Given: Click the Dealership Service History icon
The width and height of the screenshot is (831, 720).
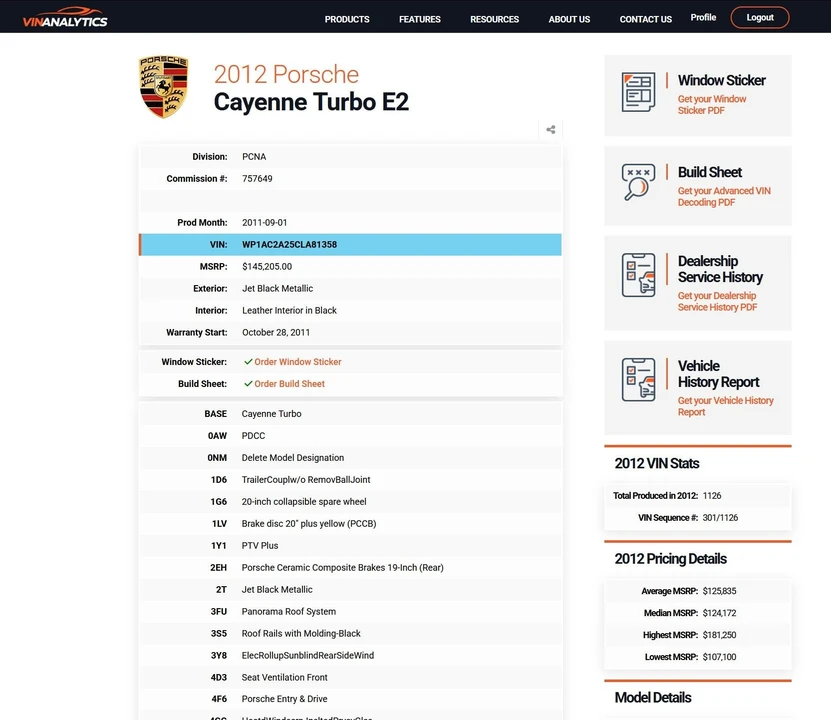Looking at the screenshot, I should [638, 275].
